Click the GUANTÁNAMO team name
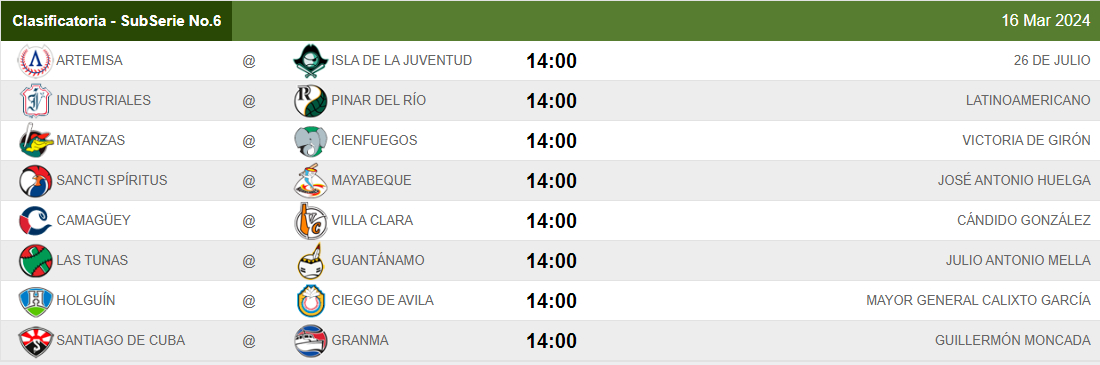Screen dimensions: 1100x365 click(x=378, y=260)
